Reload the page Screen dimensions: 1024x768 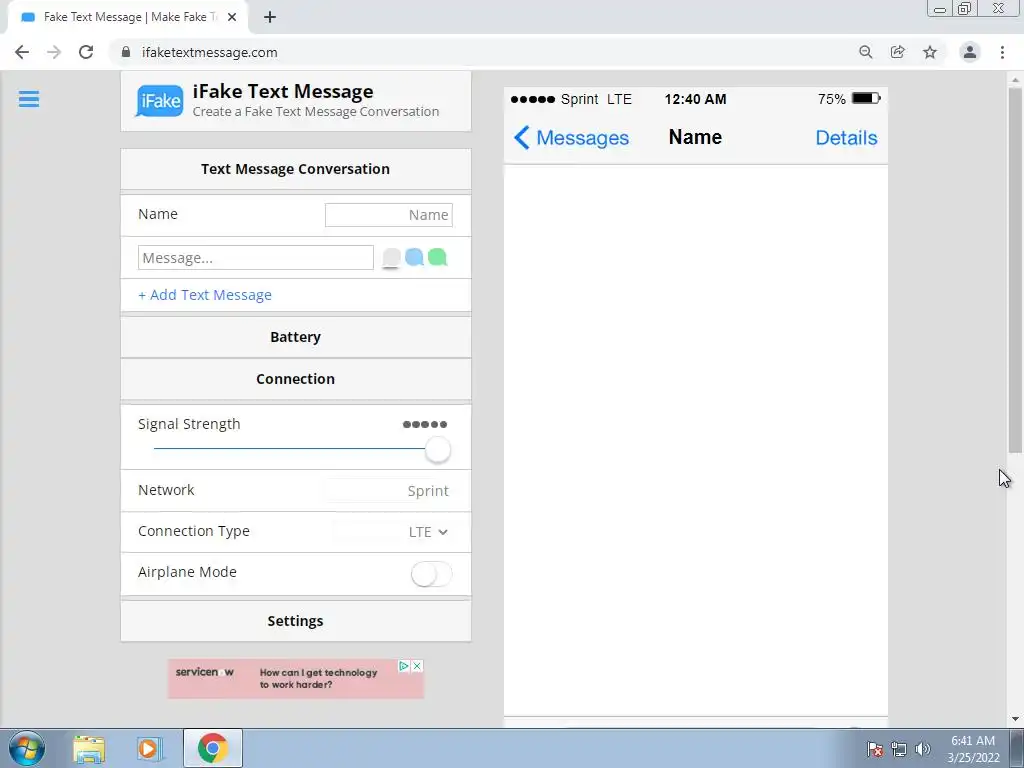(86, 52)
